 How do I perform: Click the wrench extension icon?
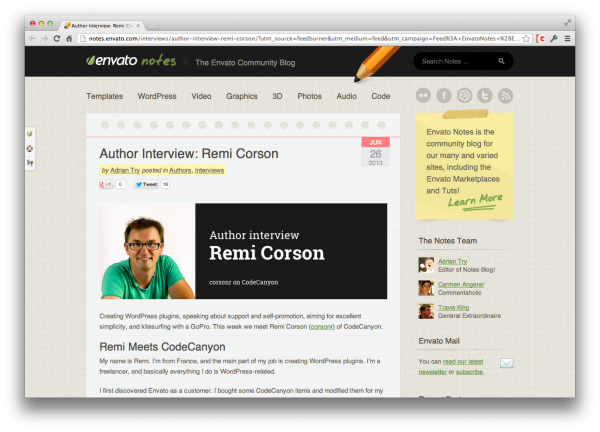[554, 39]
